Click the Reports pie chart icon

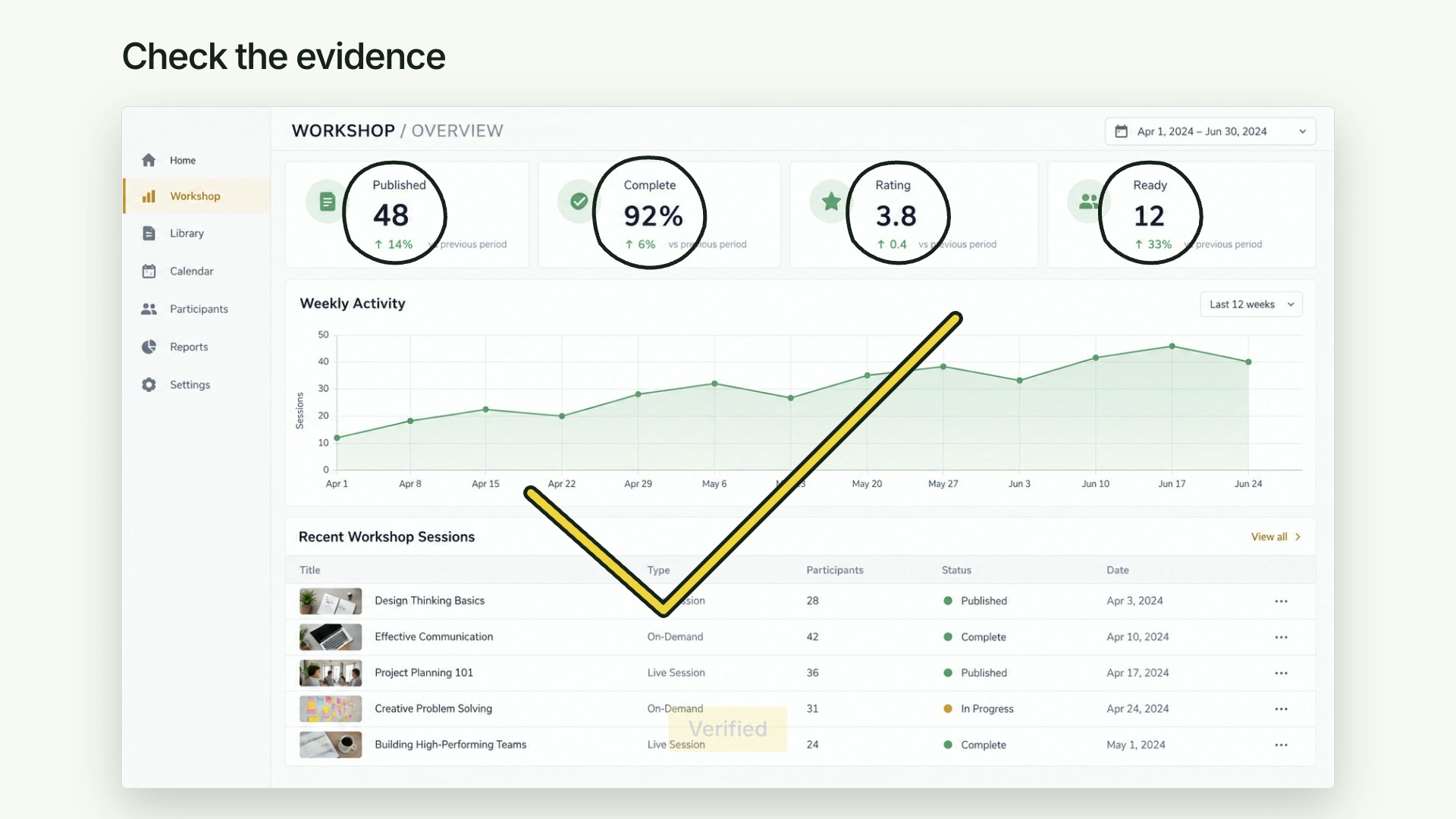[149, 347]
